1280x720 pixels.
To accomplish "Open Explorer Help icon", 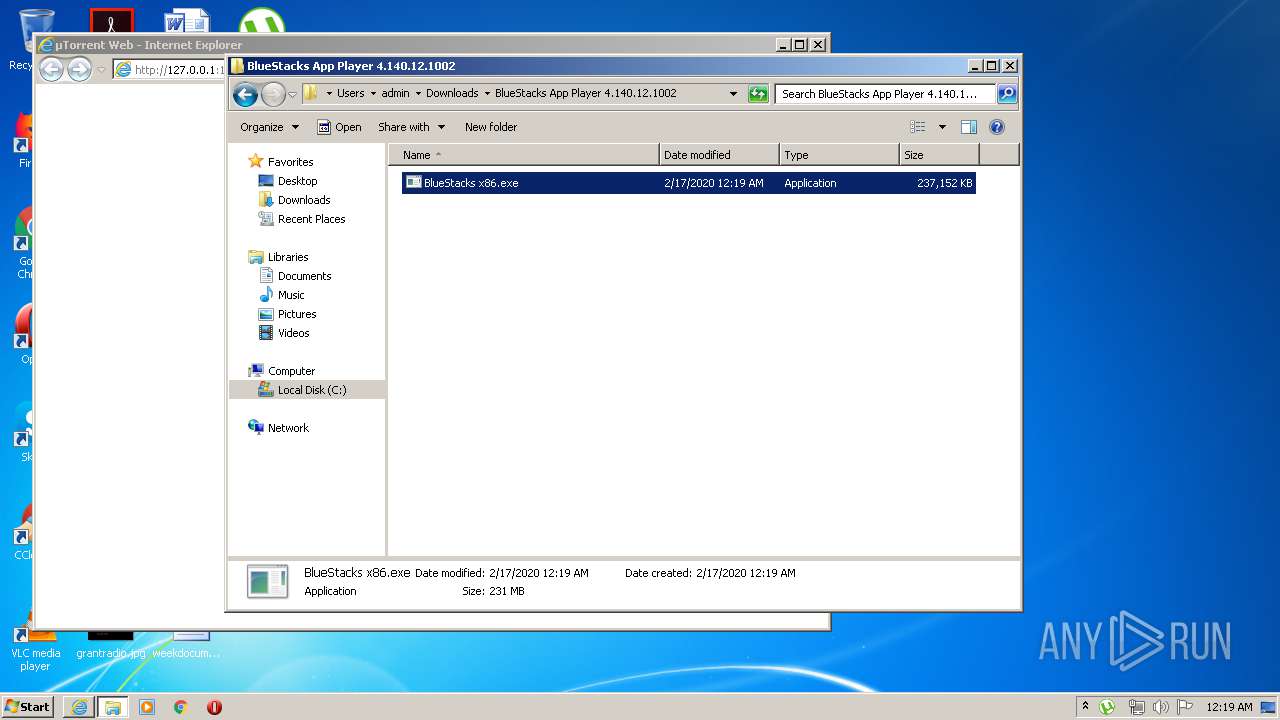I will (x=996, y=127).
